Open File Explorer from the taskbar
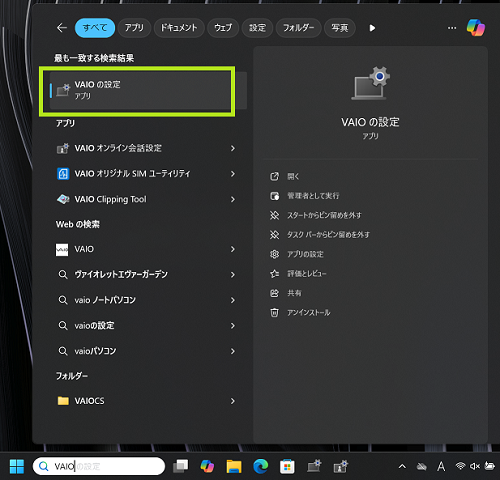 click(x=234, y=466)
